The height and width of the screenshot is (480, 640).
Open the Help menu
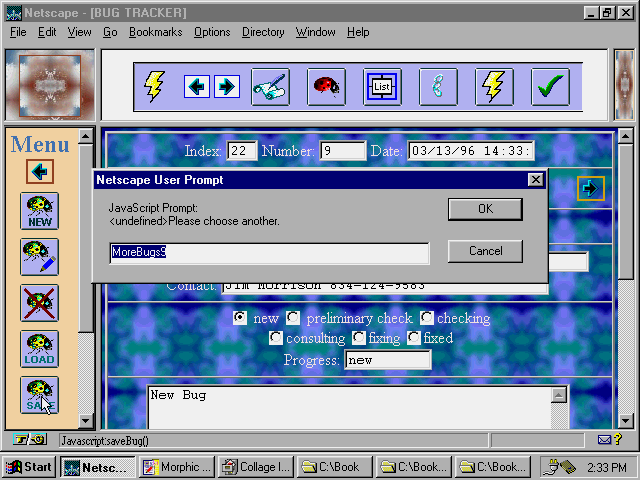click(x=358, y=32)
